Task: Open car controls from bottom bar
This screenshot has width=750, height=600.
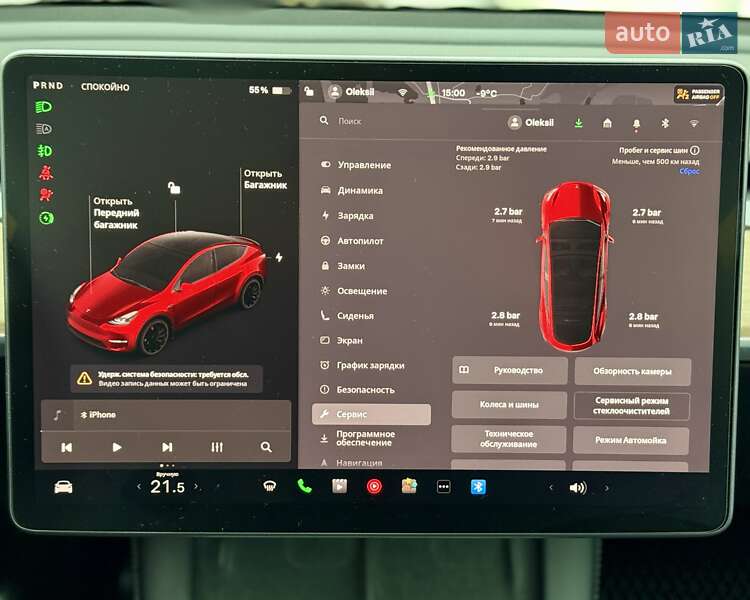Action: (x=63, y=488)
